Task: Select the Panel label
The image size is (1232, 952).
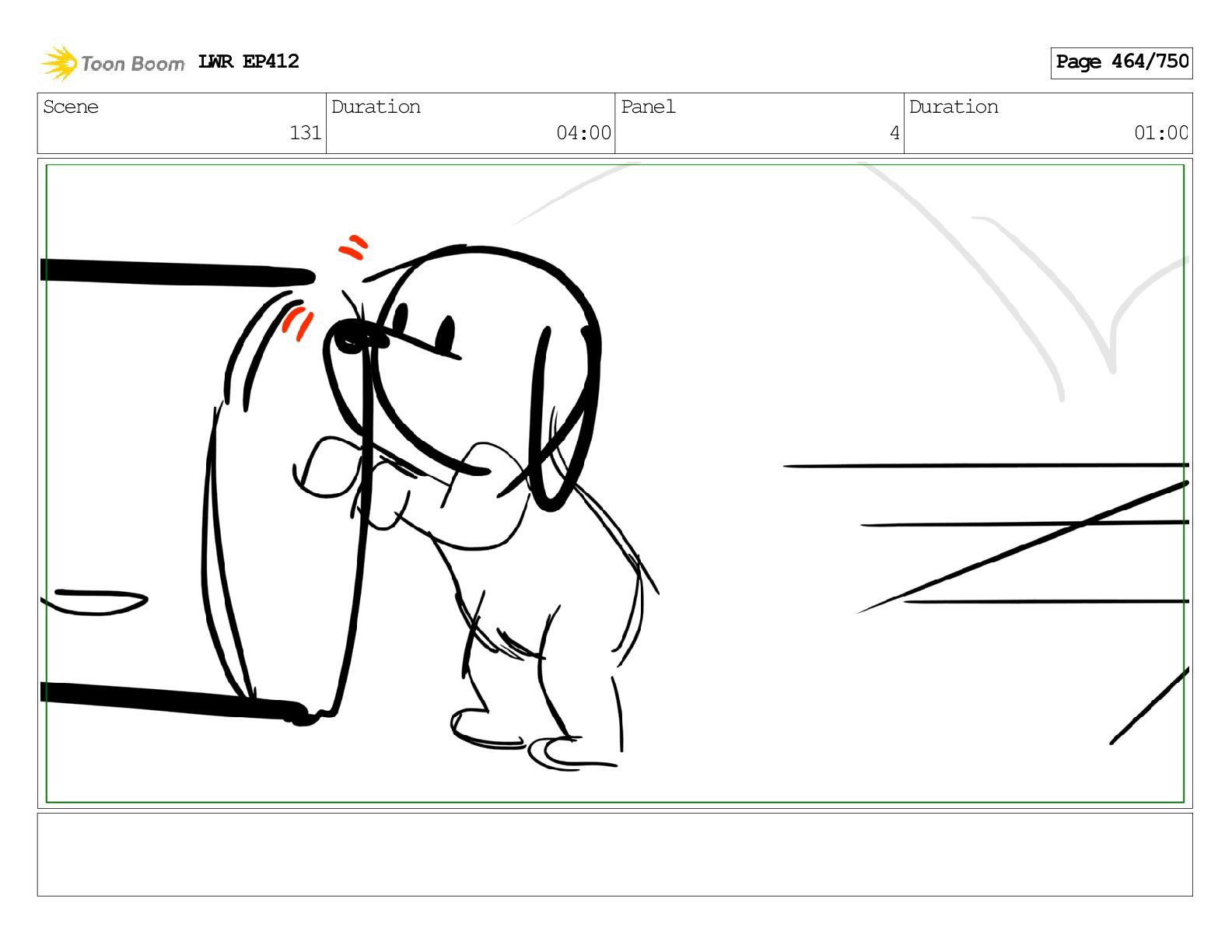Action: coord(648,107)
